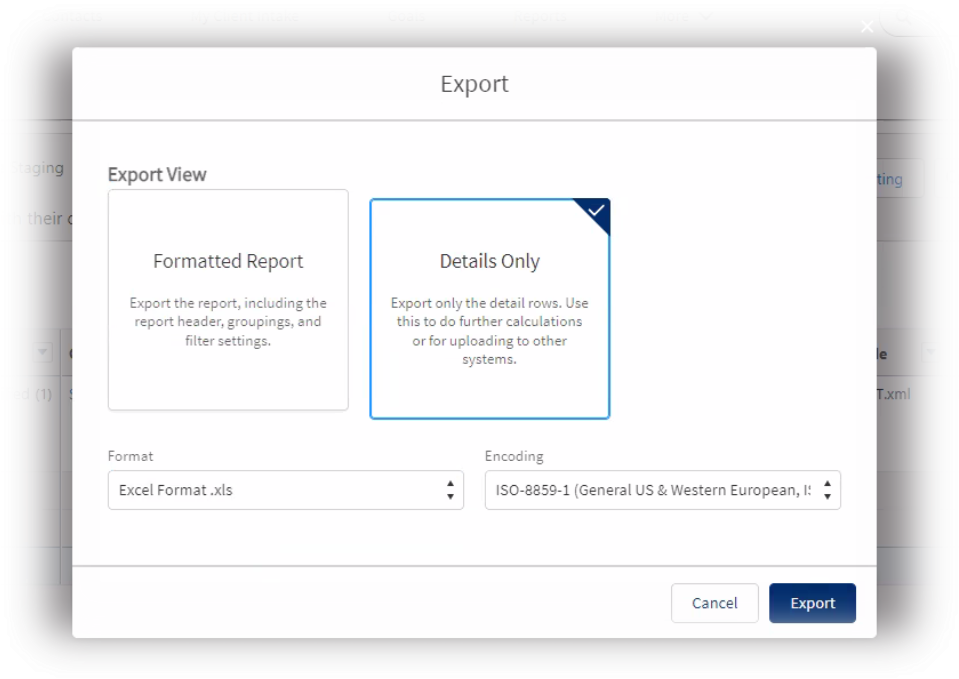Open the right column header arrow menu
The image size is (959, 679).
click(931, 352)
